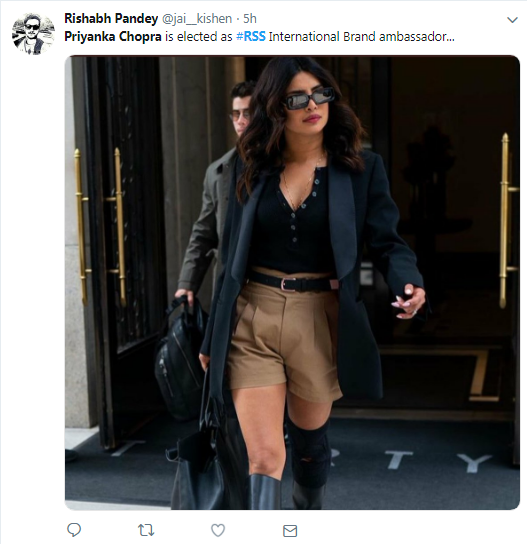Reply to the tweet via speech bubble icon

click(74, 530)
